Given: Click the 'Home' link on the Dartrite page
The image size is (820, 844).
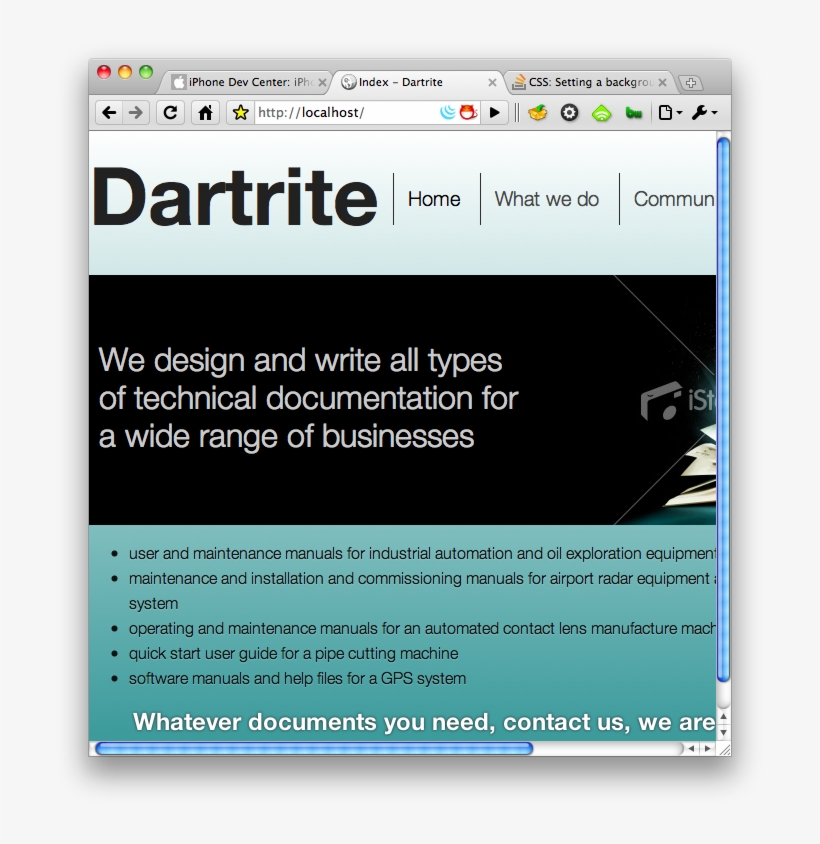Looking at the screenshot, I should (434, 199).
